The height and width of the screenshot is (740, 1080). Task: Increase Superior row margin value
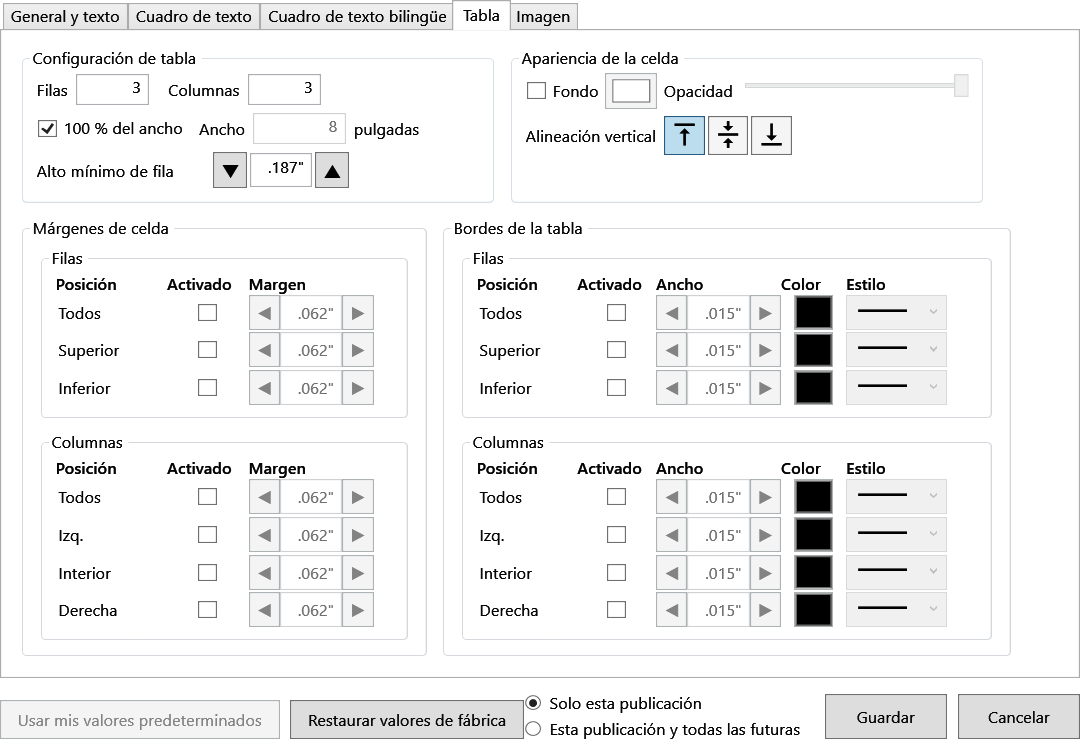357,350
